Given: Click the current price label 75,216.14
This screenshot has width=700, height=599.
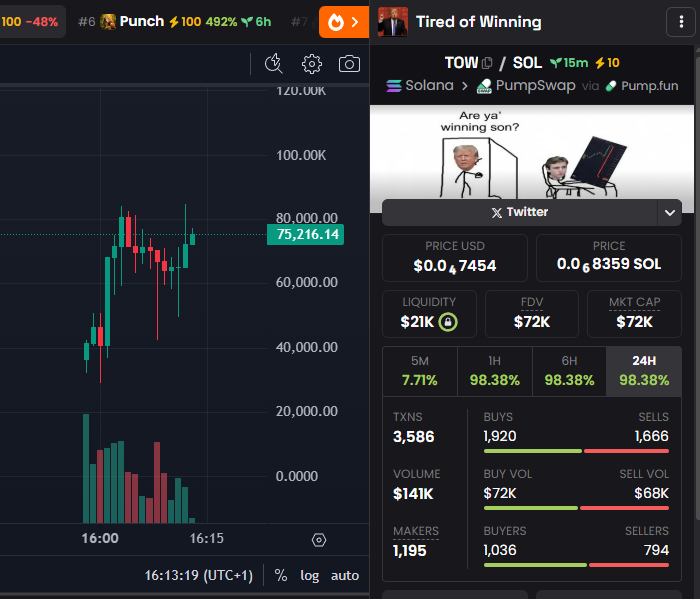Looking at the screenshot, I should point(305,234).
